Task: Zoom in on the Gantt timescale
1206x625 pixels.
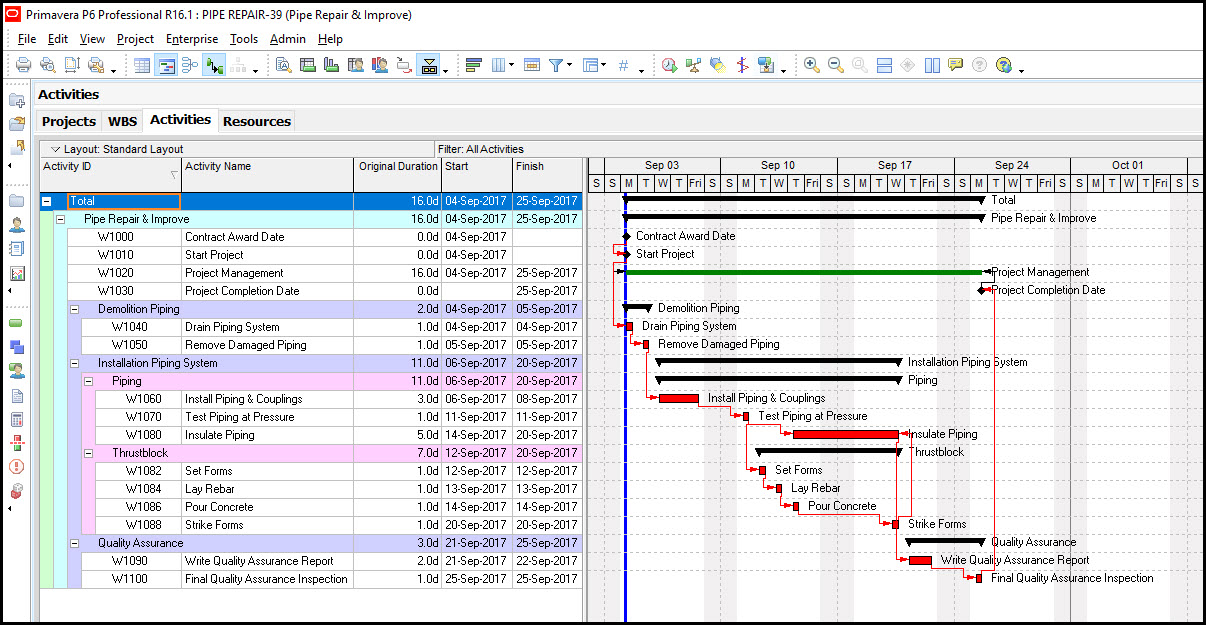Action: [812, 65]
